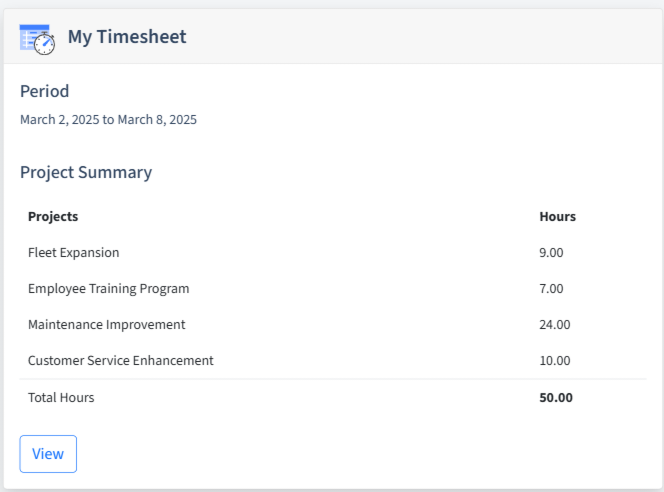
Task: Click the 24.00 hours value
Action: [x=555, y=324]
